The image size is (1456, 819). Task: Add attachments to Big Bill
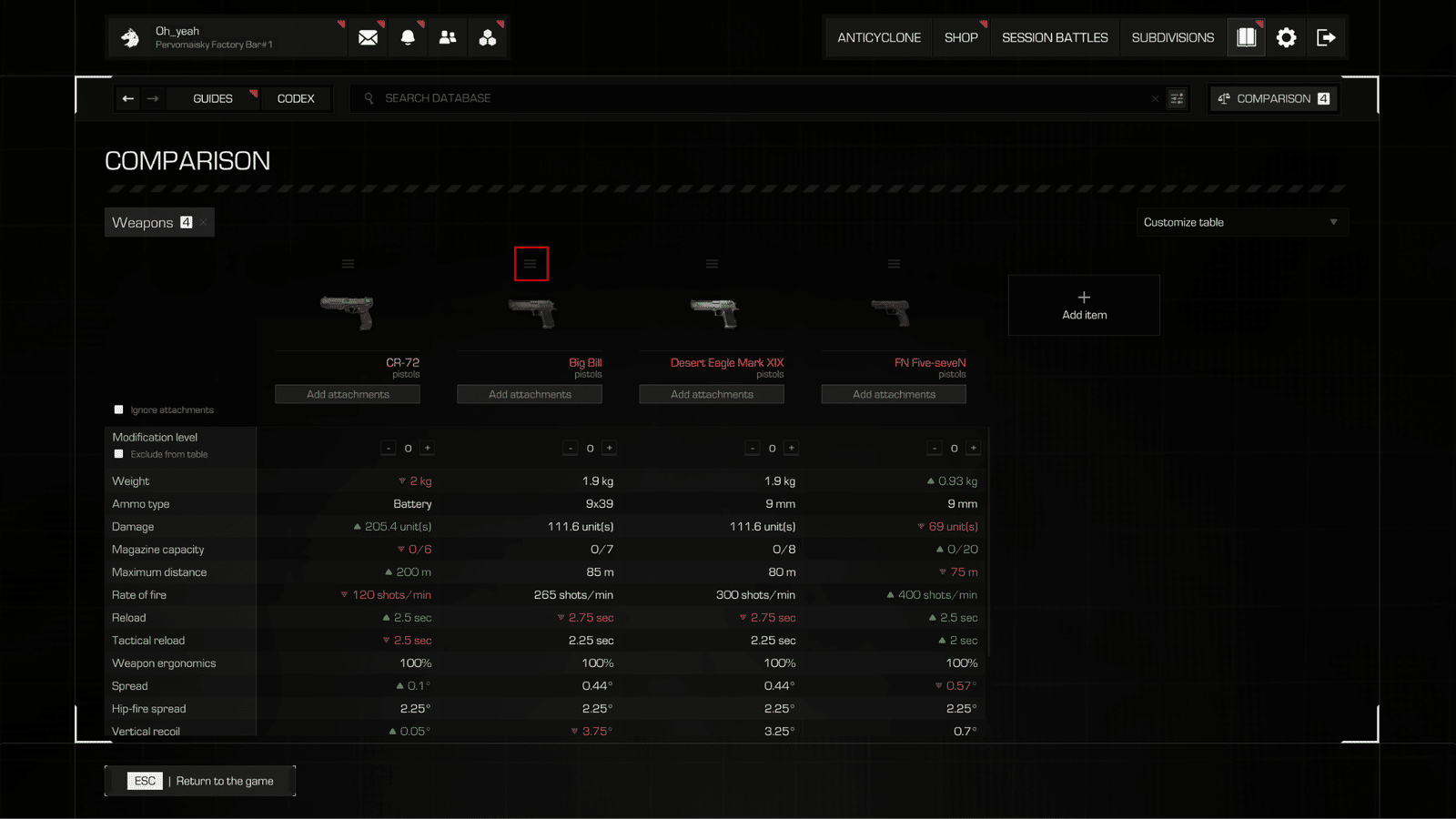[x=530, y=394]
